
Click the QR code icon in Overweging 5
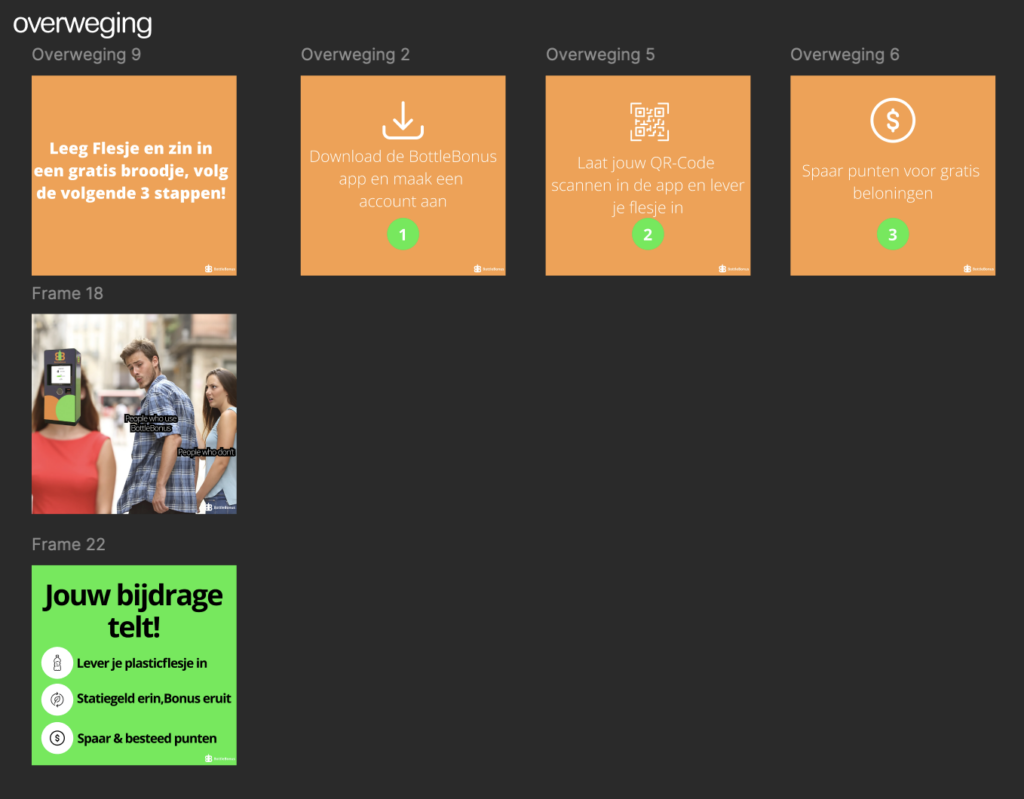point(649,122)
